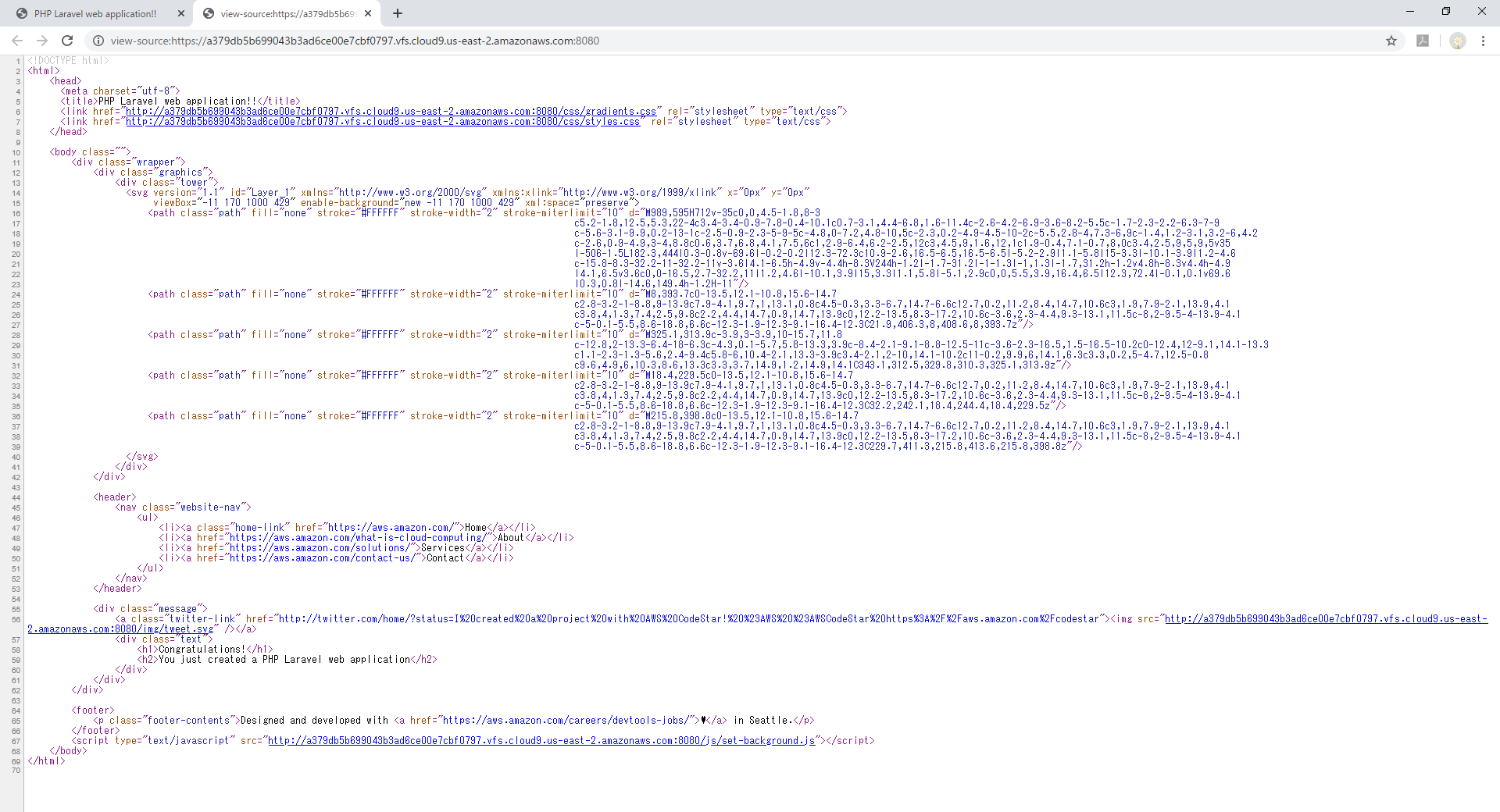Click the 'website-nav' class value

point(211,507)
